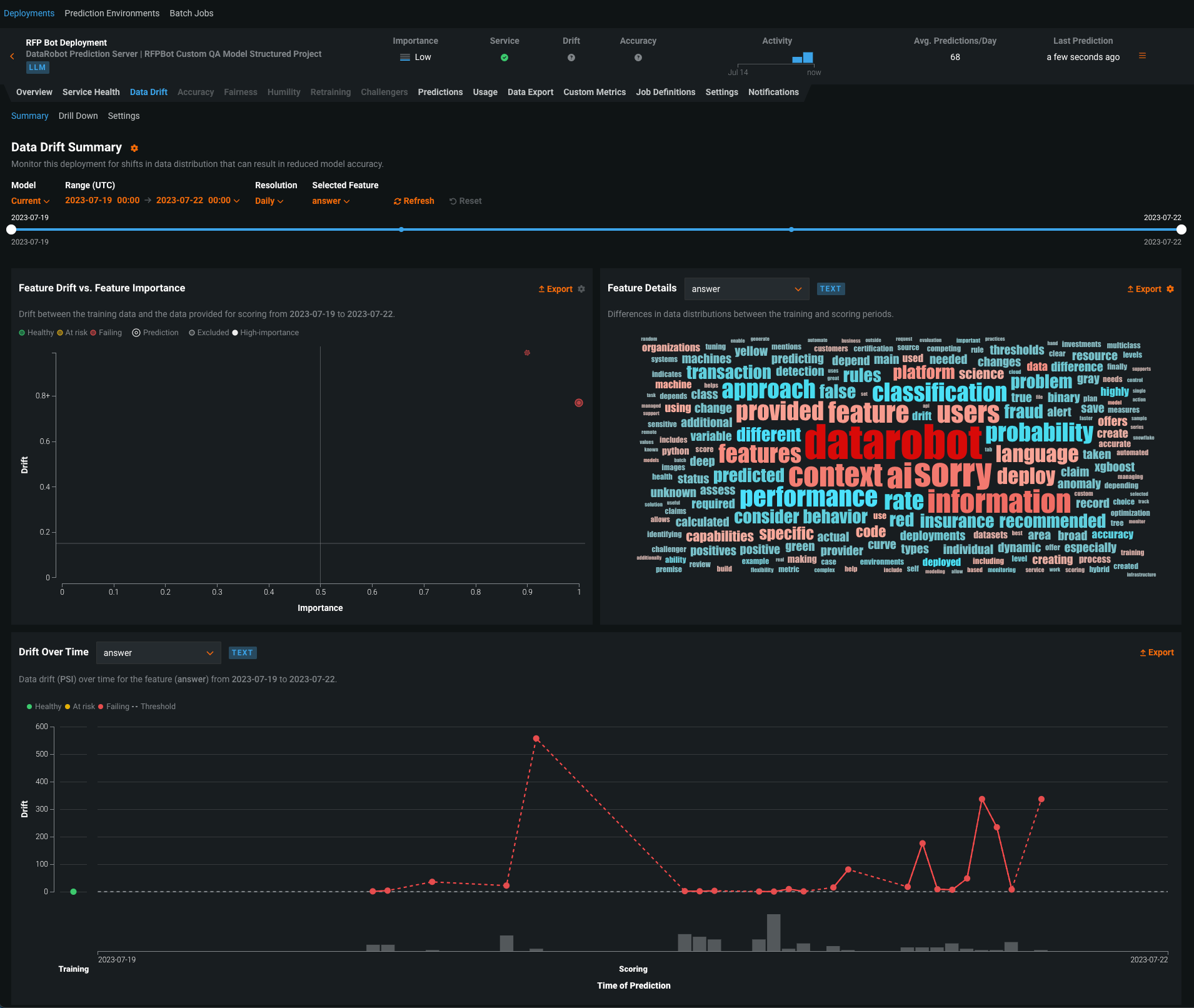This screenshot has height=1008, width=1194.
Task: Click the failing data point at peak drift
Action: (x=536, y=738)
